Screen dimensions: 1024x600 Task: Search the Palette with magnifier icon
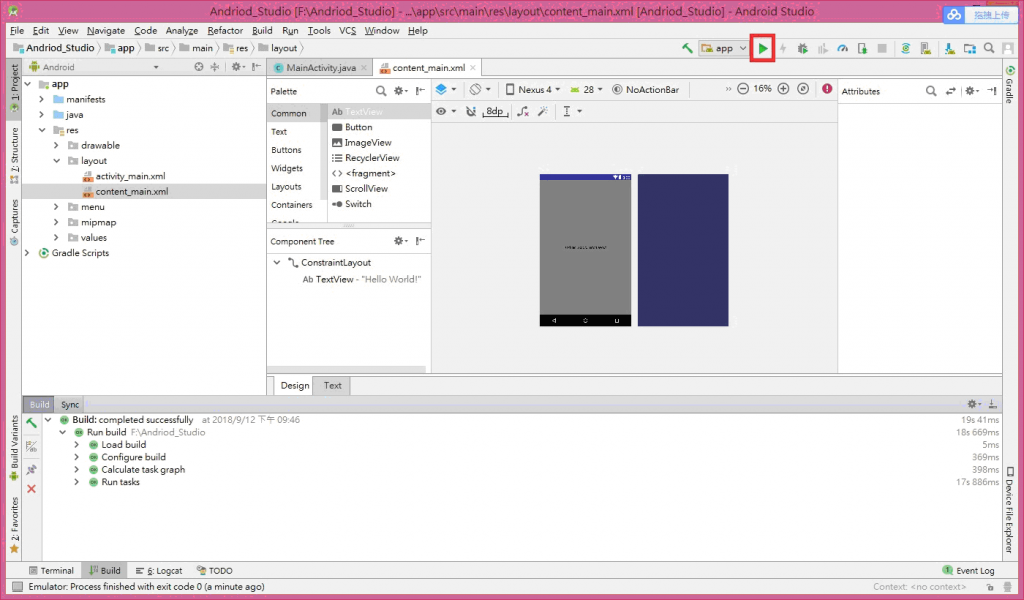381,91
